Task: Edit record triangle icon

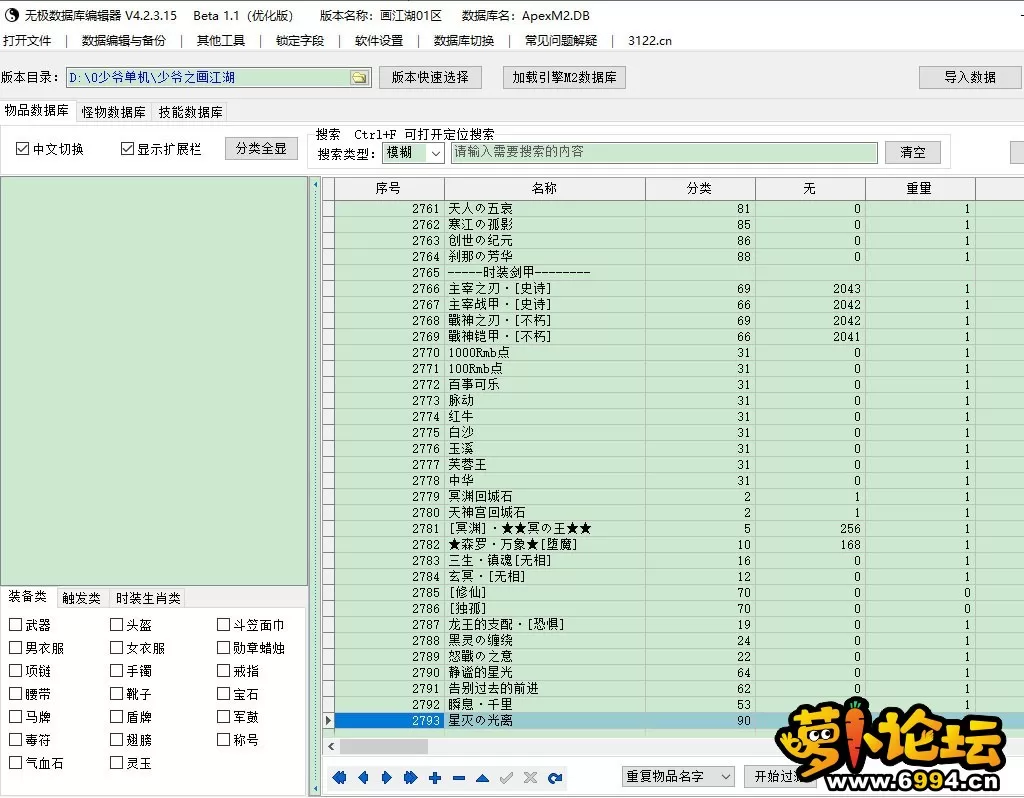Action: pyautogui.click(x=483, y=778)
